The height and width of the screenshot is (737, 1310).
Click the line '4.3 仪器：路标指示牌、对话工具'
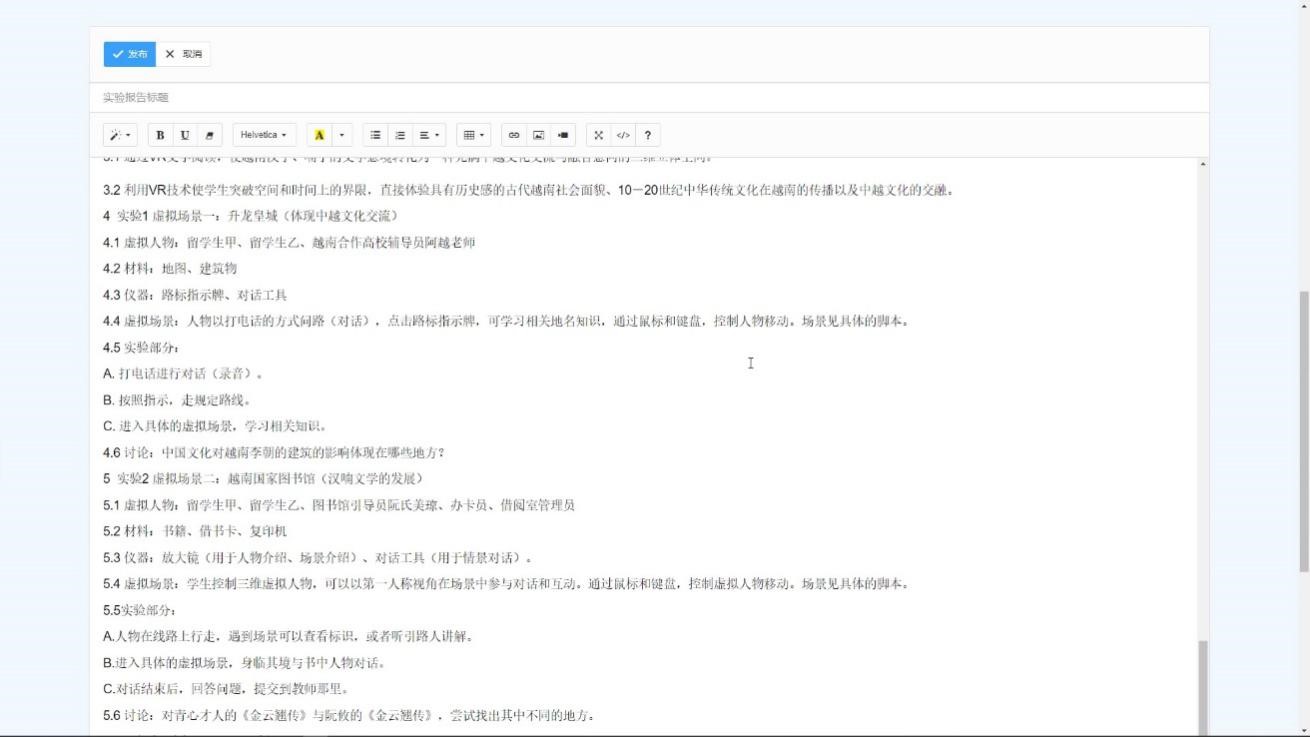(195, 295)
